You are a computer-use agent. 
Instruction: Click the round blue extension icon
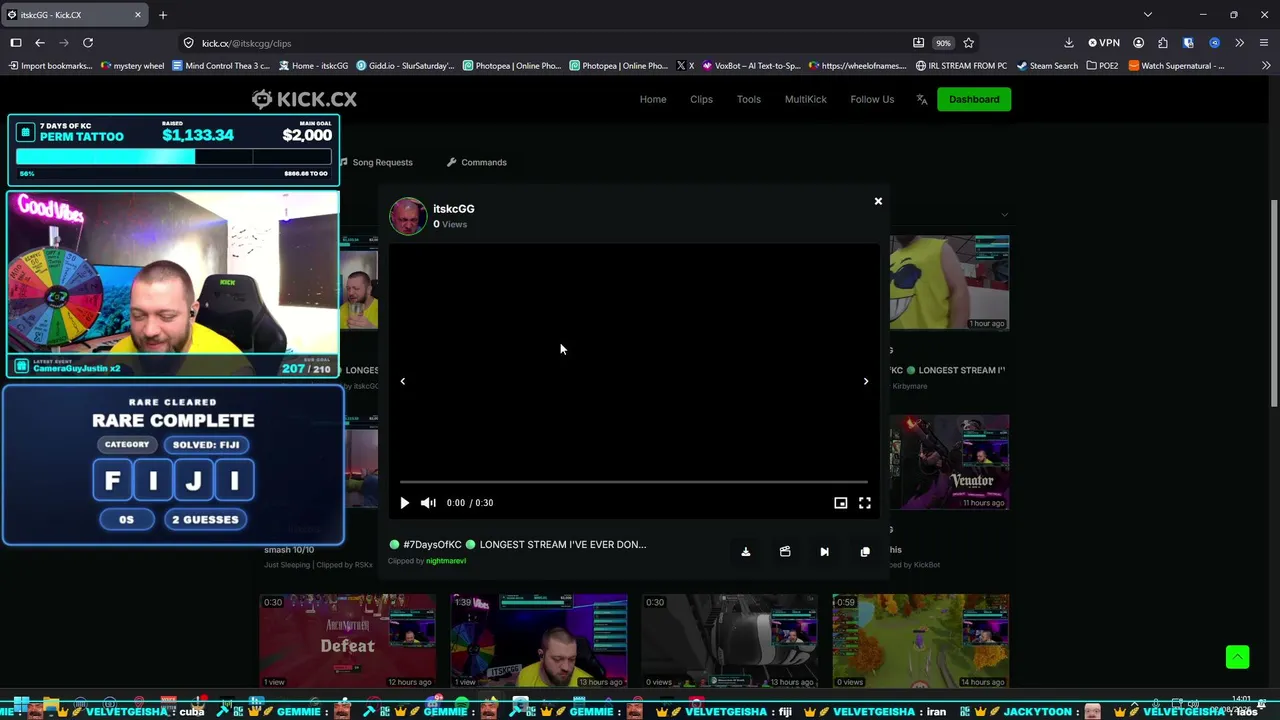(x=1214, y=43)
